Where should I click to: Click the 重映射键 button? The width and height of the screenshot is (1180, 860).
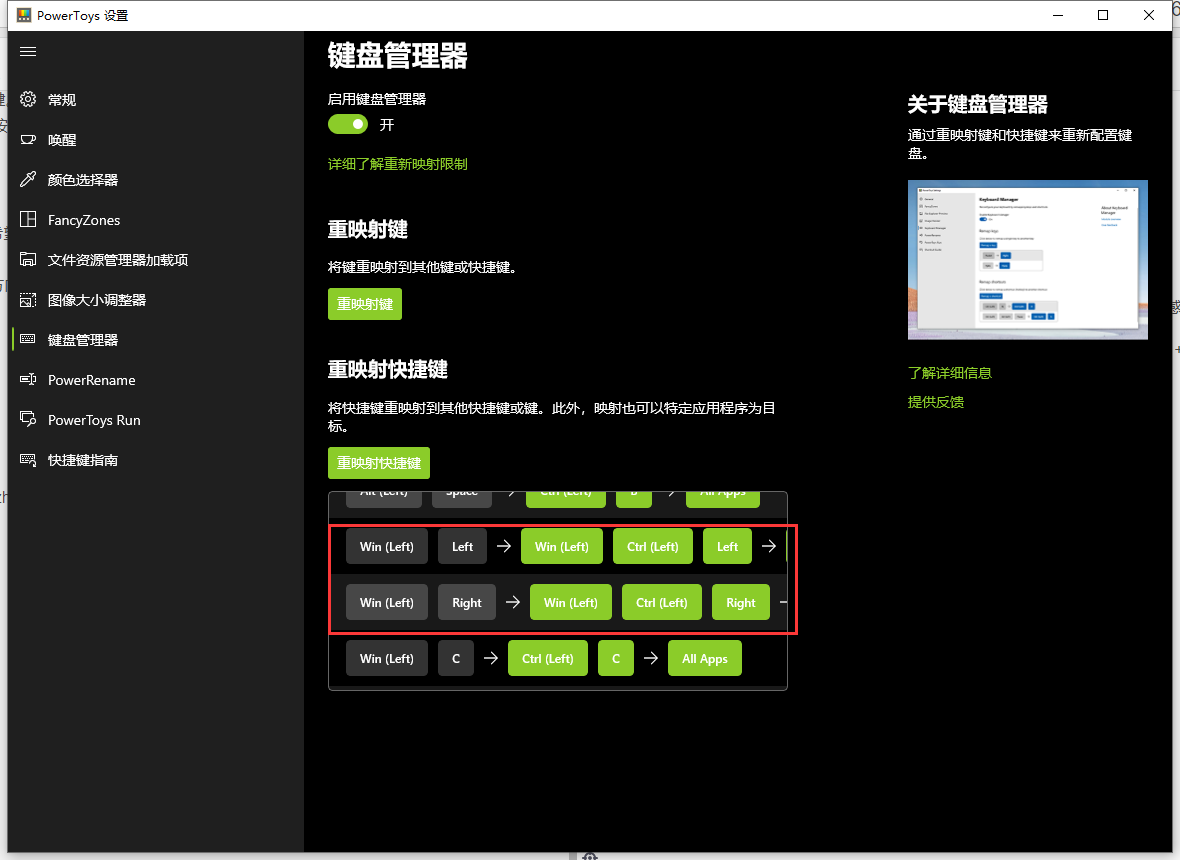pos(365,304)
